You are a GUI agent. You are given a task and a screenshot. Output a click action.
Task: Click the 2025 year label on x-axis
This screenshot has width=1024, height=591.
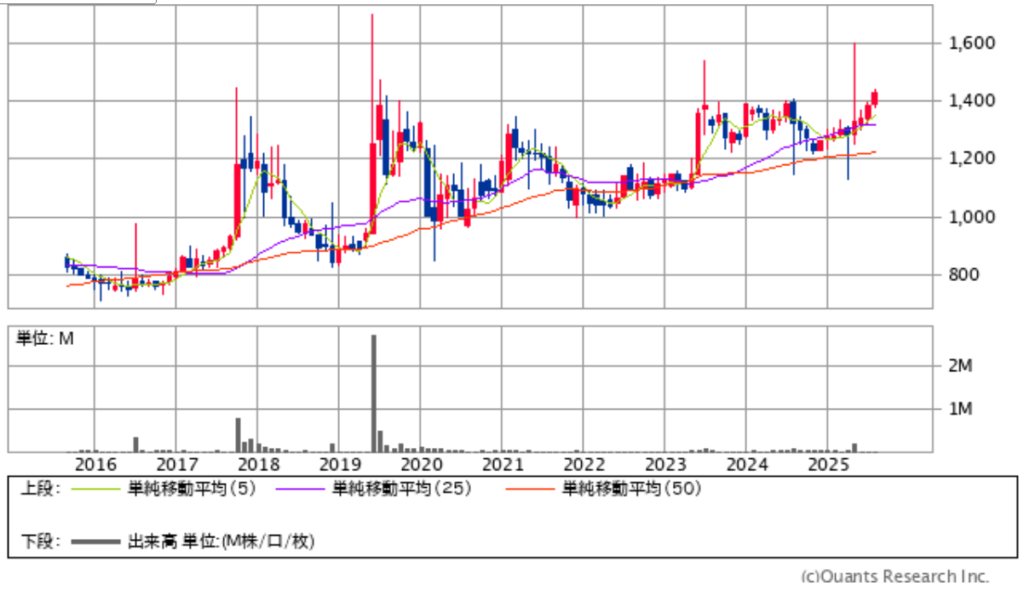tap(829, 465)
